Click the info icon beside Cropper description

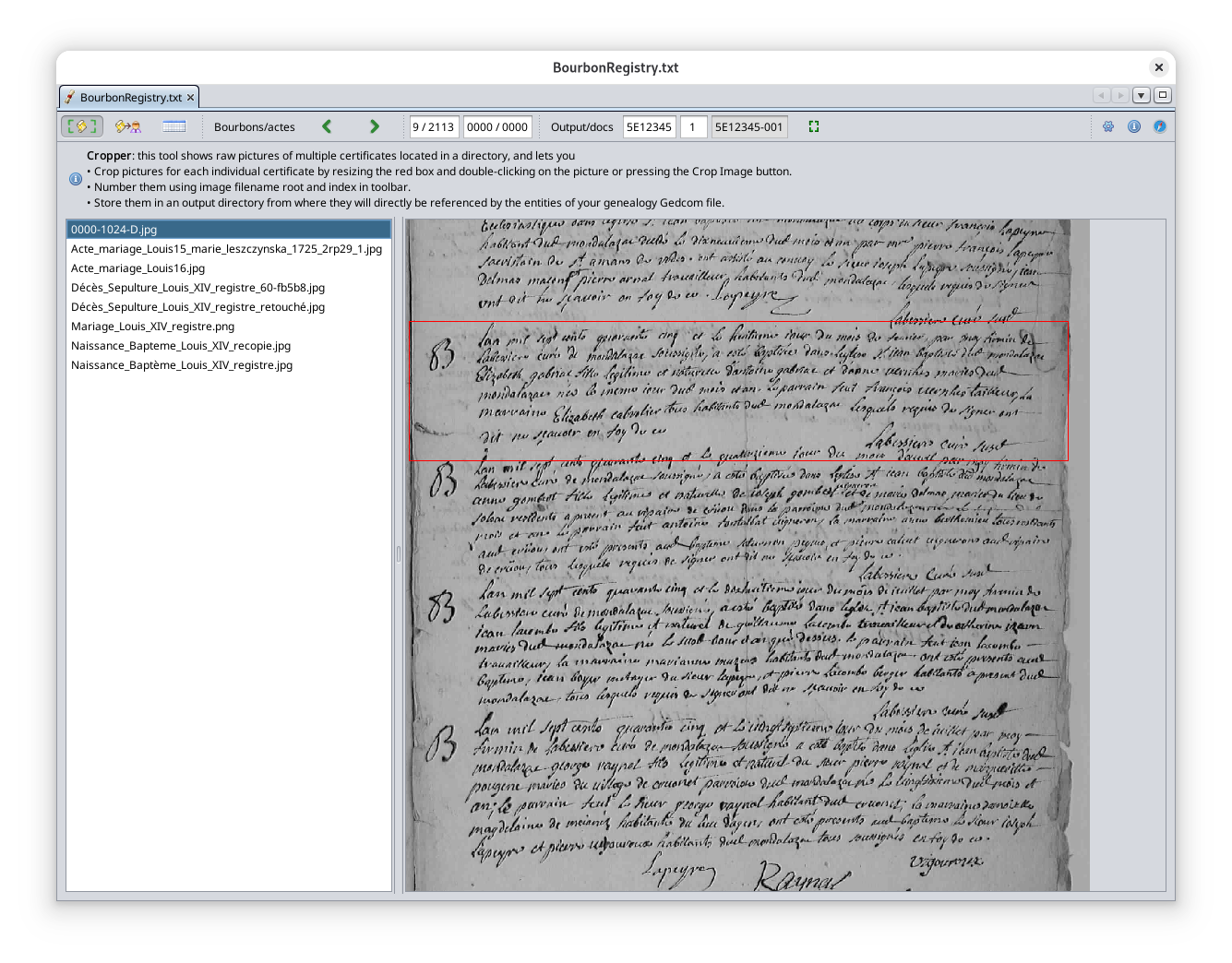pyautogui.click(x=76, y=179)
